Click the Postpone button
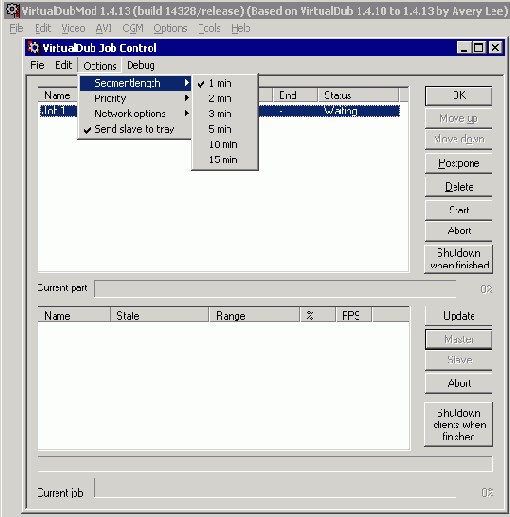This screenshot has width=510, height=517. tap(459, 163)
